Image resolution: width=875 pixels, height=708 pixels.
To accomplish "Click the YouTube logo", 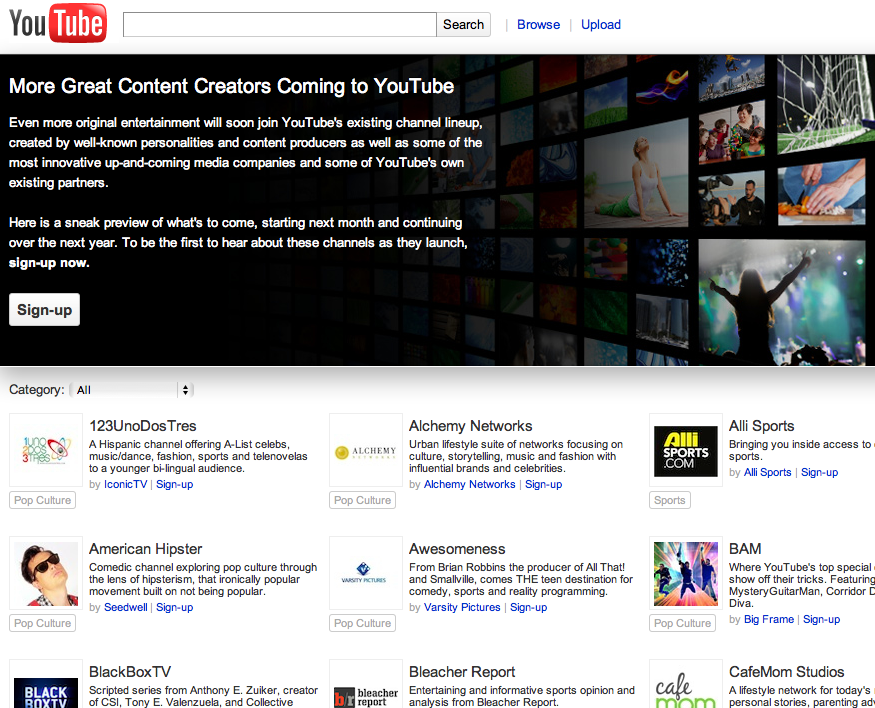I will tap(57, 23).
